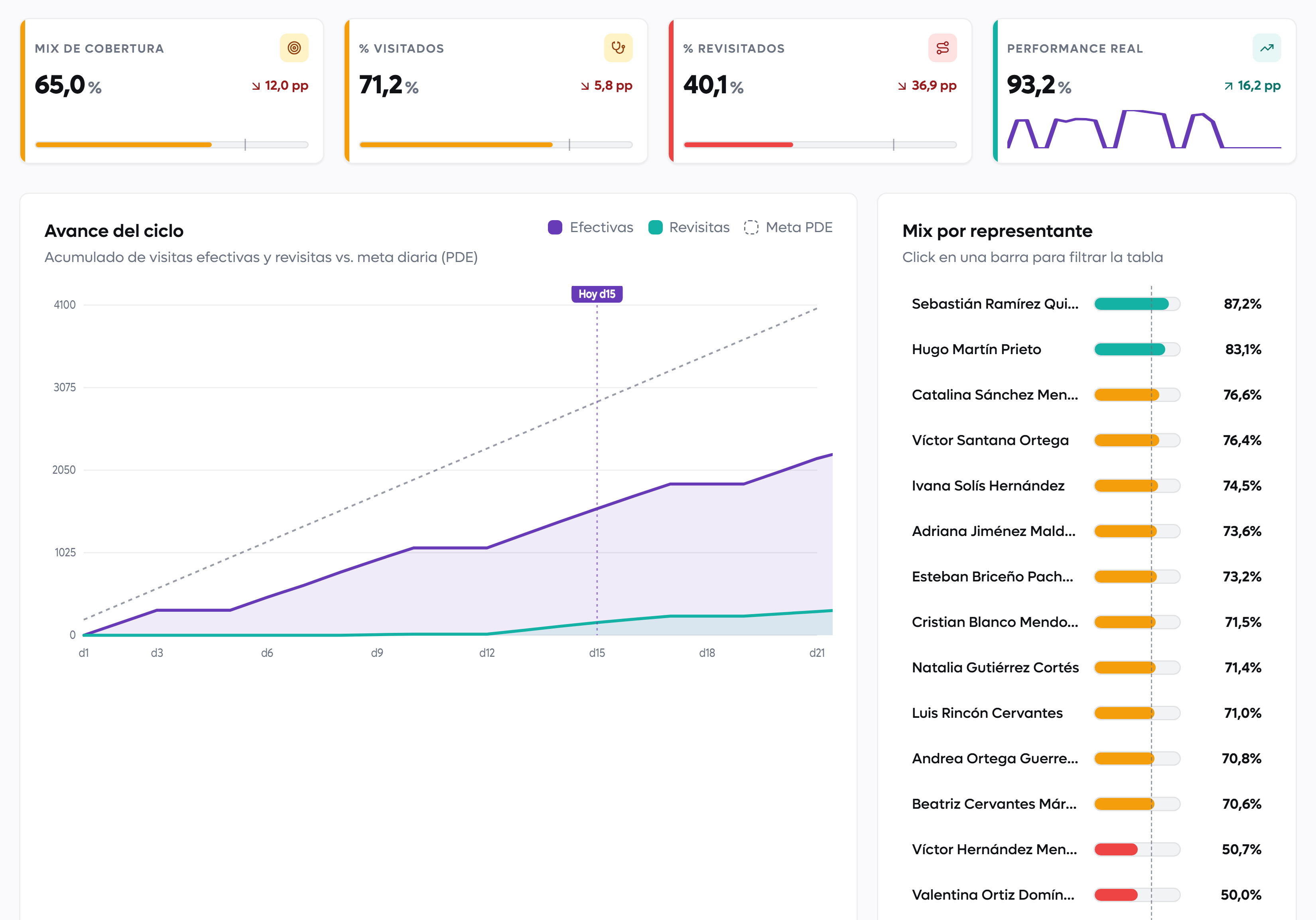Click the dashed circle icon for Meta PDE
The height and width of the screenshot is (920, 1316).
[x=751, y=228]
